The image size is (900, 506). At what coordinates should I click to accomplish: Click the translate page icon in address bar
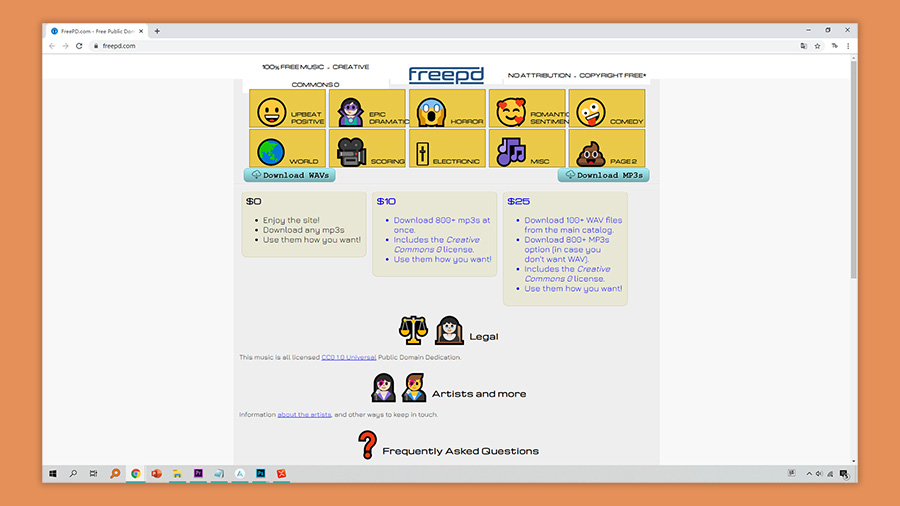coord(804,46)
